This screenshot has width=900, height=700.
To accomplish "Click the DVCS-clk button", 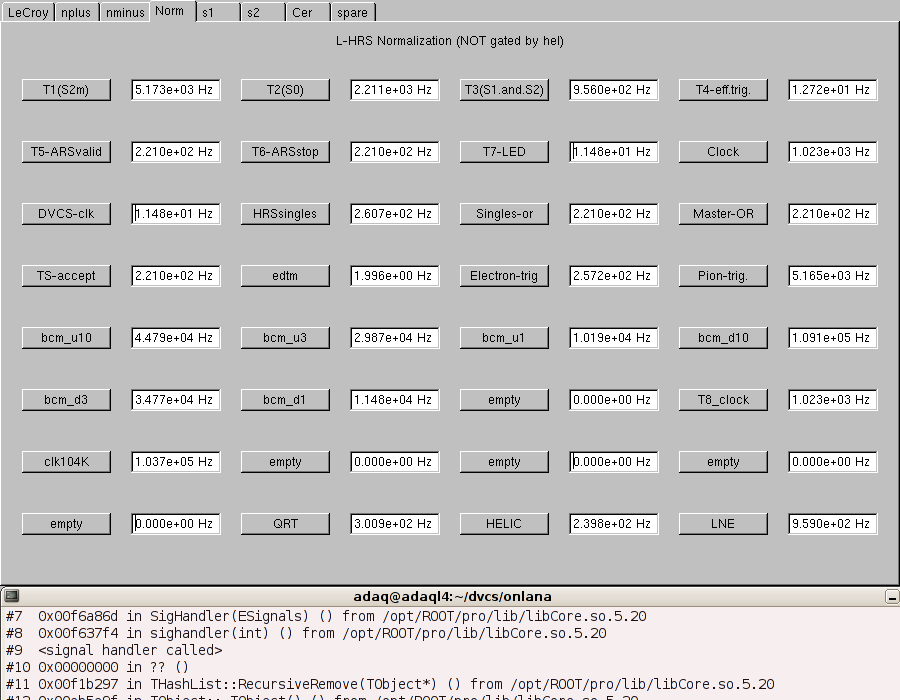I will (66, 214).
